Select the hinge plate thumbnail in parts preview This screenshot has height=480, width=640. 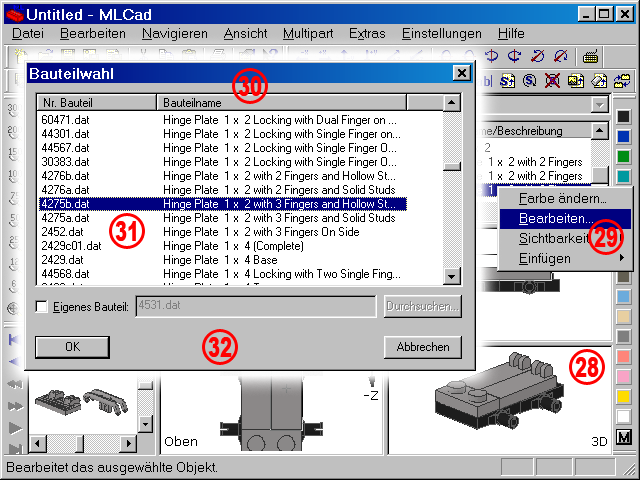point(58,402)
